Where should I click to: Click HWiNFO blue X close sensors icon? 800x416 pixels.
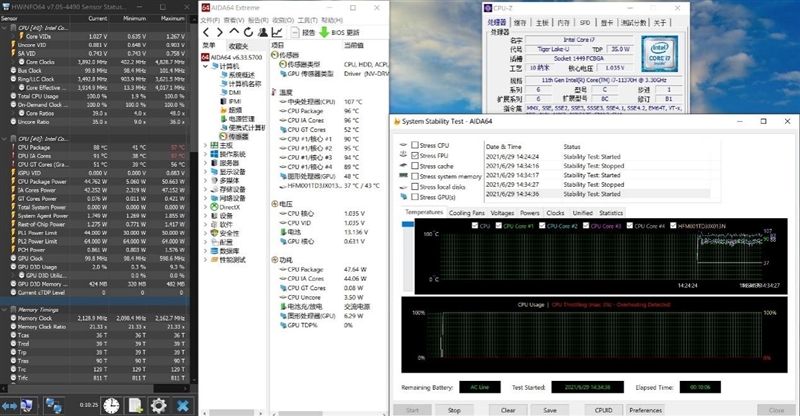[x=182, y=404]
